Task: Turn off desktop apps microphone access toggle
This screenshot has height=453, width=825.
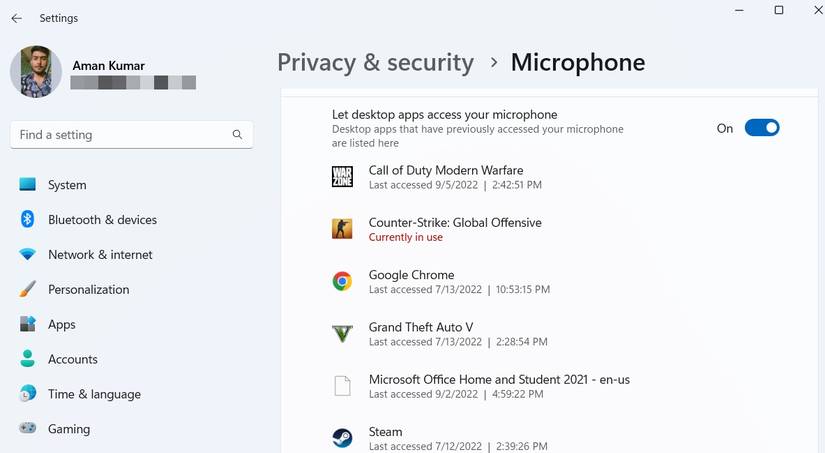Action: [x=761, y=128]
